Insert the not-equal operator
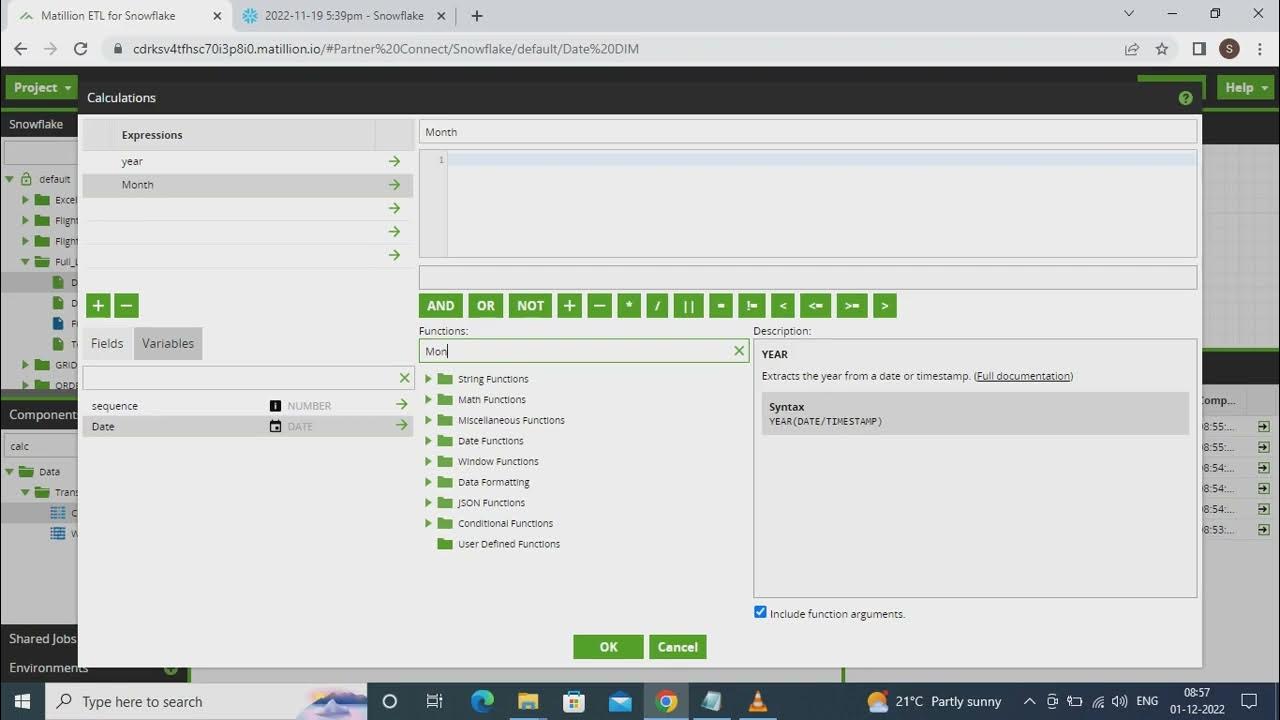 (x=751, y=306)
